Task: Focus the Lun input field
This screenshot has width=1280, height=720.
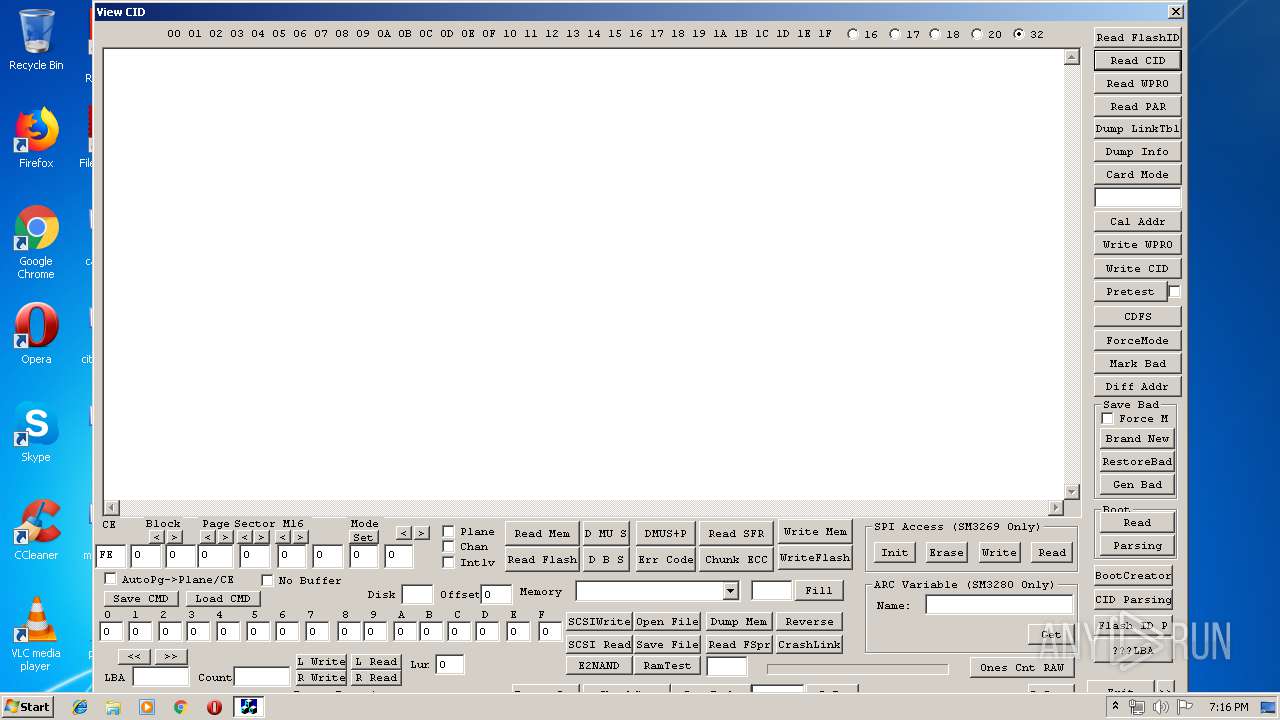Action: click(x=450, y=665)
